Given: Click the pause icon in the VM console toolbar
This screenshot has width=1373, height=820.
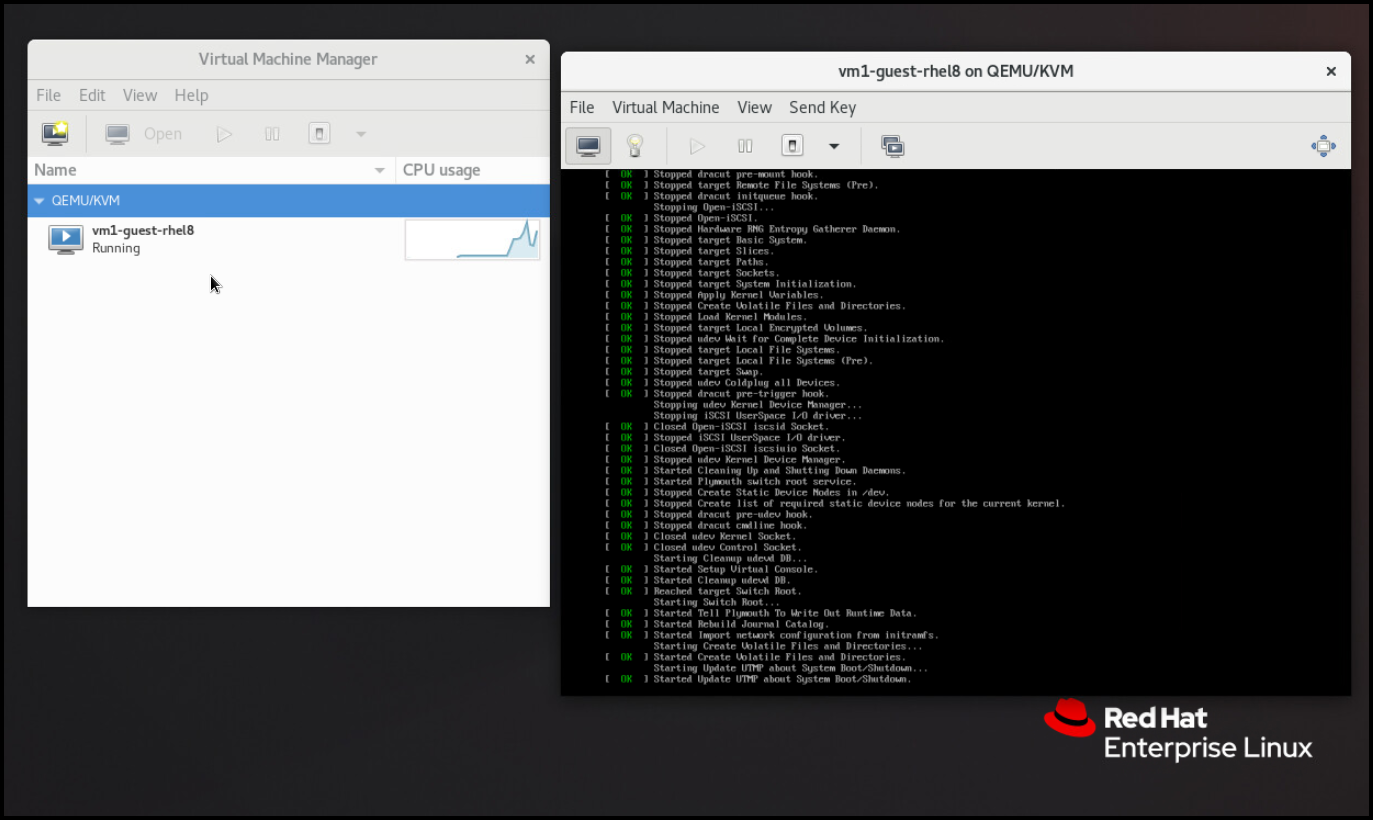Looking at the screenshot, I should [x=745, y=146].
